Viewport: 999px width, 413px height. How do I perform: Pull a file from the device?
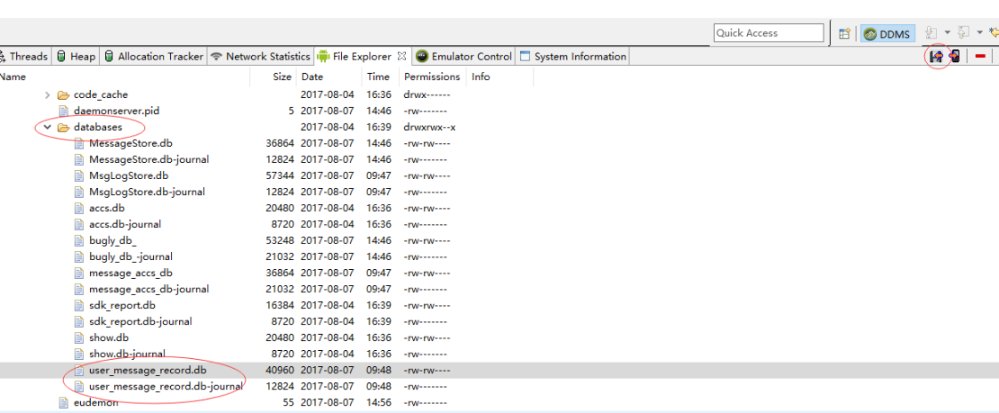[936, 56]
